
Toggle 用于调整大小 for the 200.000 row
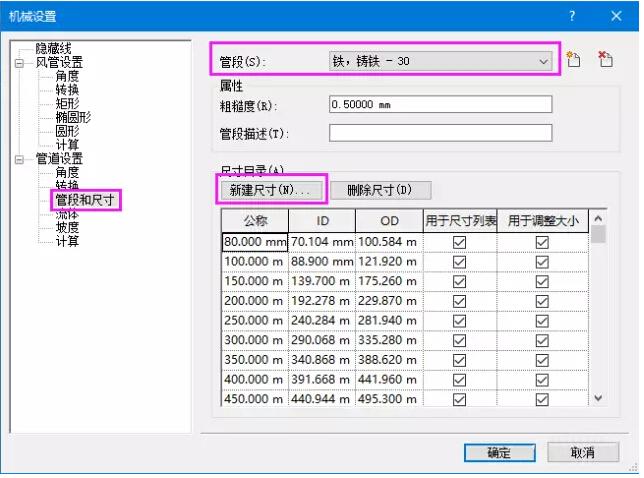(x=541, y=300)
